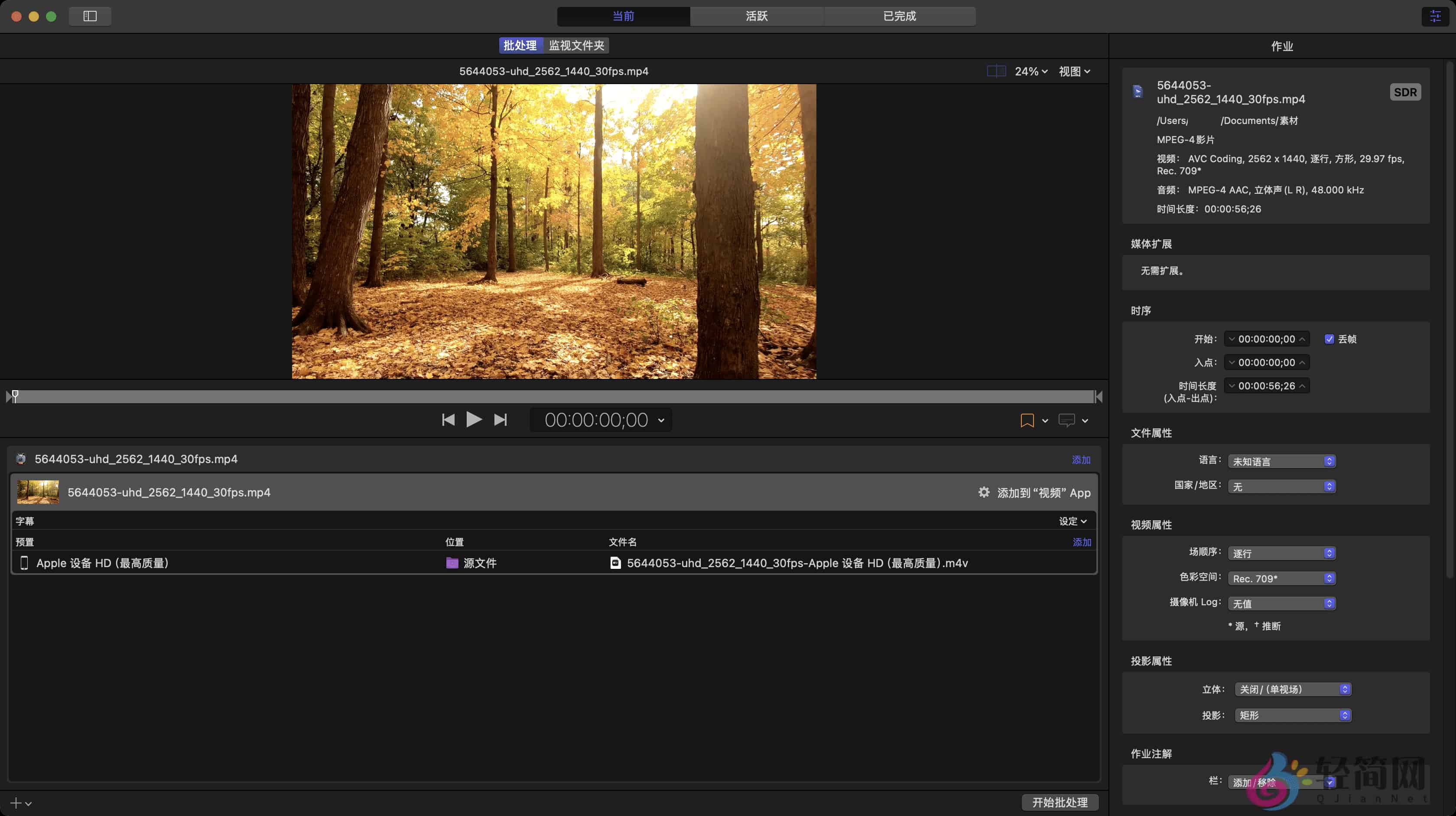Open the 色彩空间 Rec. 709 dropdown
The width and height of the screenshot is (1456, 816).
[x=1281, y=578]
